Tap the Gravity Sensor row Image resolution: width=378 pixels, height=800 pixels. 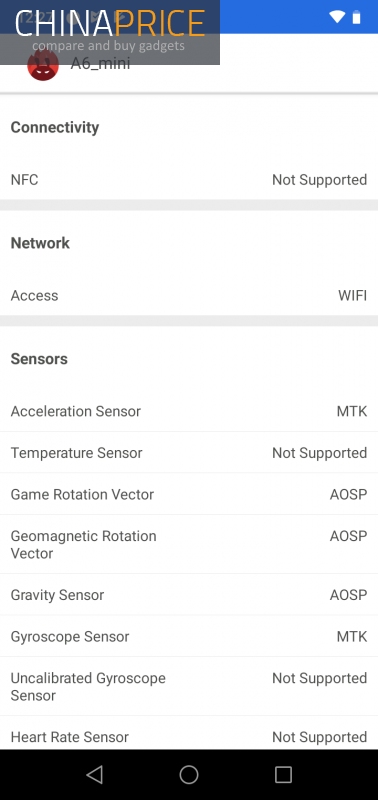click(x=189, y=594)
